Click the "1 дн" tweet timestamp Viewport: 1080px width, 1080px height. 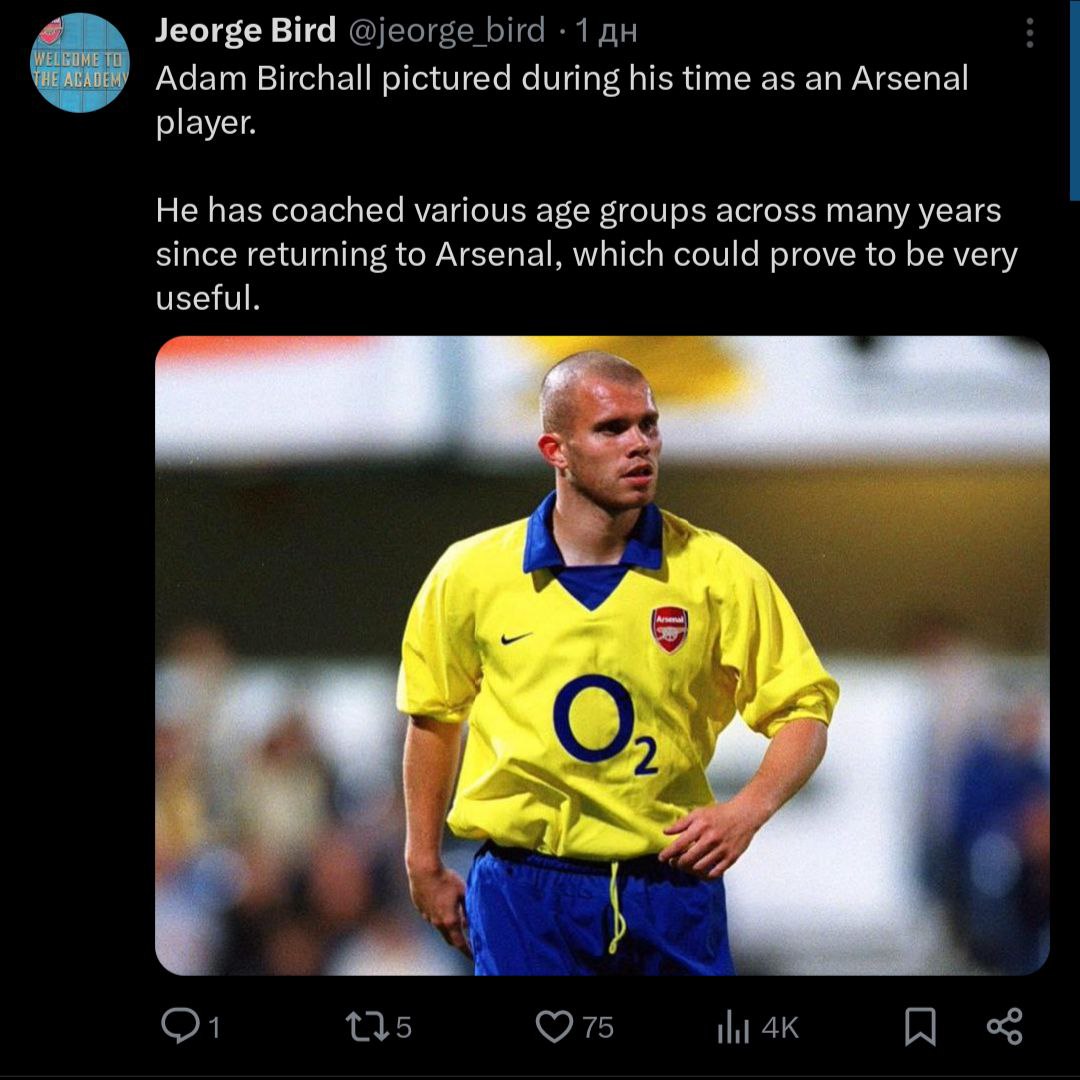(604, 32)
